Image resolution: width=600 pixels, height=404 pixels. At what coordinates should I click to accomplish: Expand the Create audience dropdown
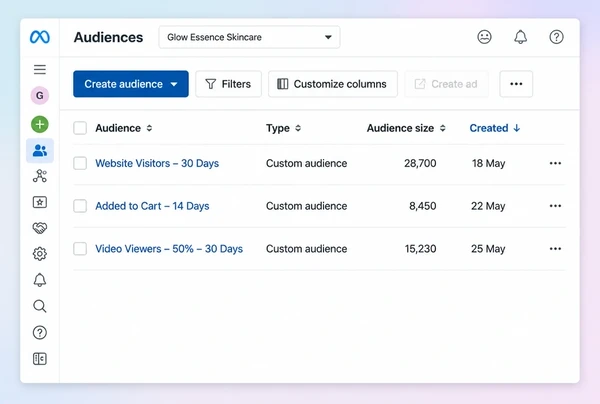[131, 84]
